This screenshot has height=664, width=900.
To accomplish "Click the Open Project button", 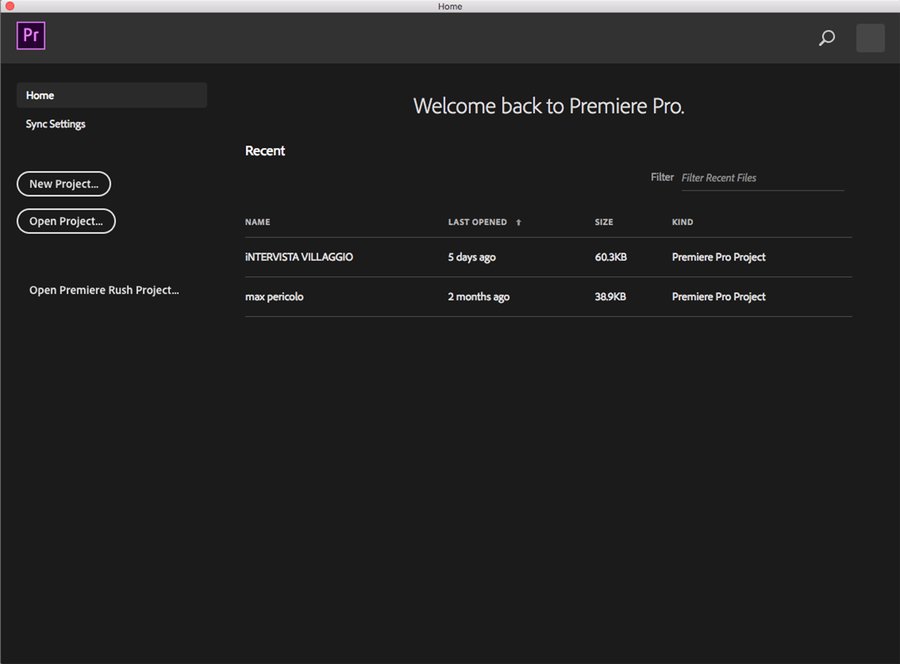I will coord(66,221).
